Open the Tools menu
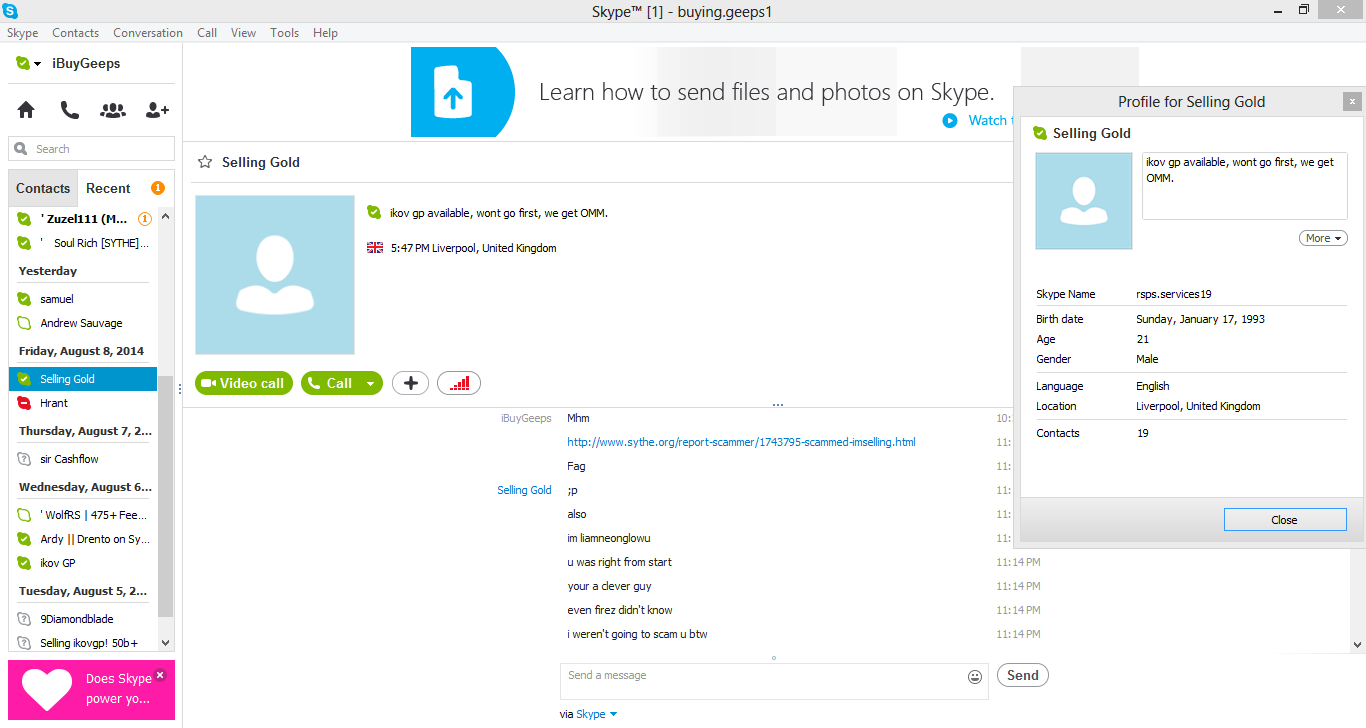Viewport: 1366px width, 728px height. 285,33
